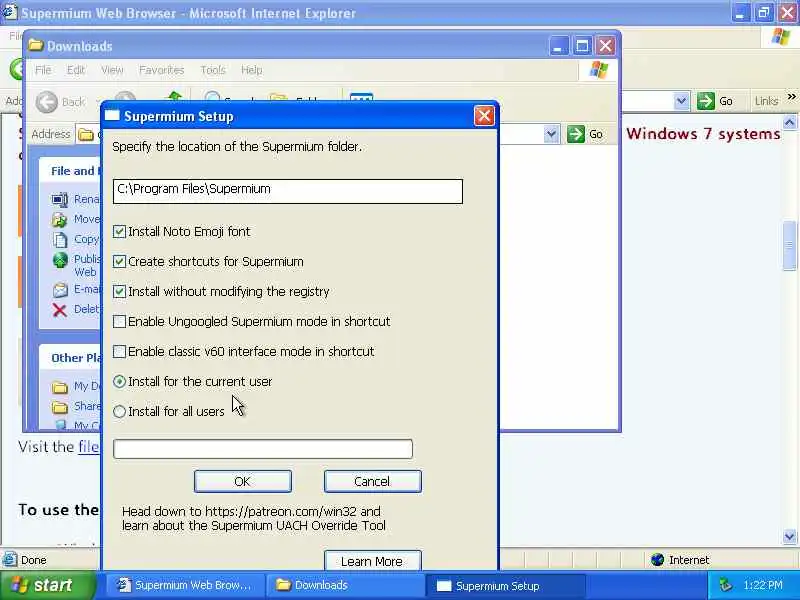Switch to Downloads taskbar button
This screenshot has width=800, height=600.
345,586
